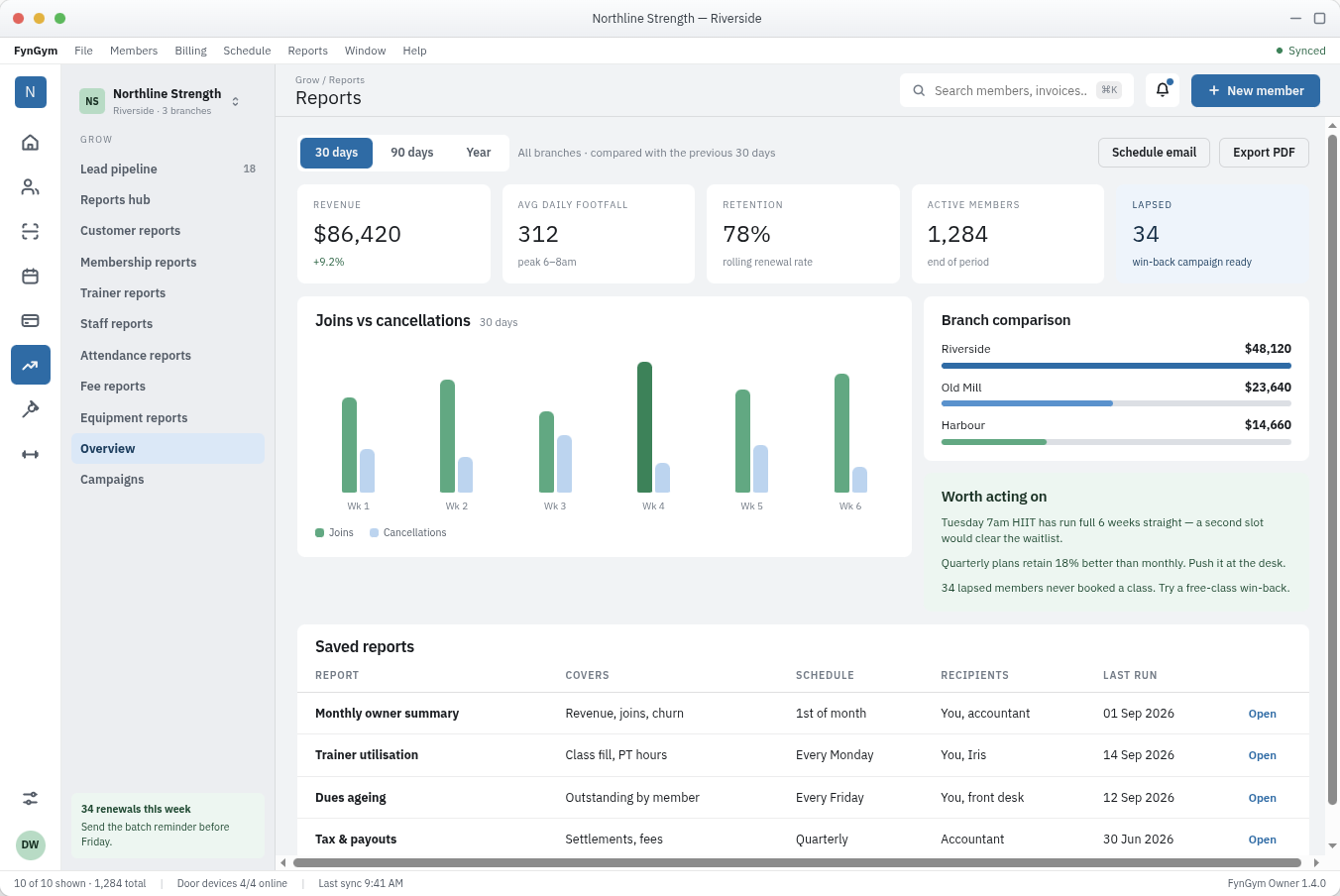Click Schedule email
The height and width of the screenshot is (896, 1340).
pyautogui.click(x=1154, y=153)
